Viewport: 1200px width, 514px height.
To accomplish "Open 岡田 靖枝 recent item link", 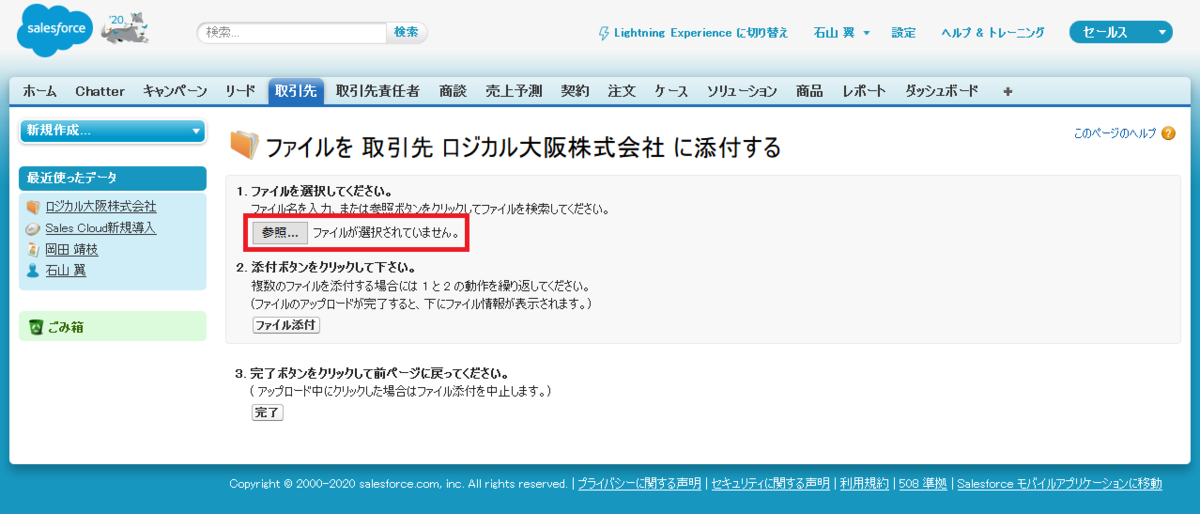I will (72, 249).
